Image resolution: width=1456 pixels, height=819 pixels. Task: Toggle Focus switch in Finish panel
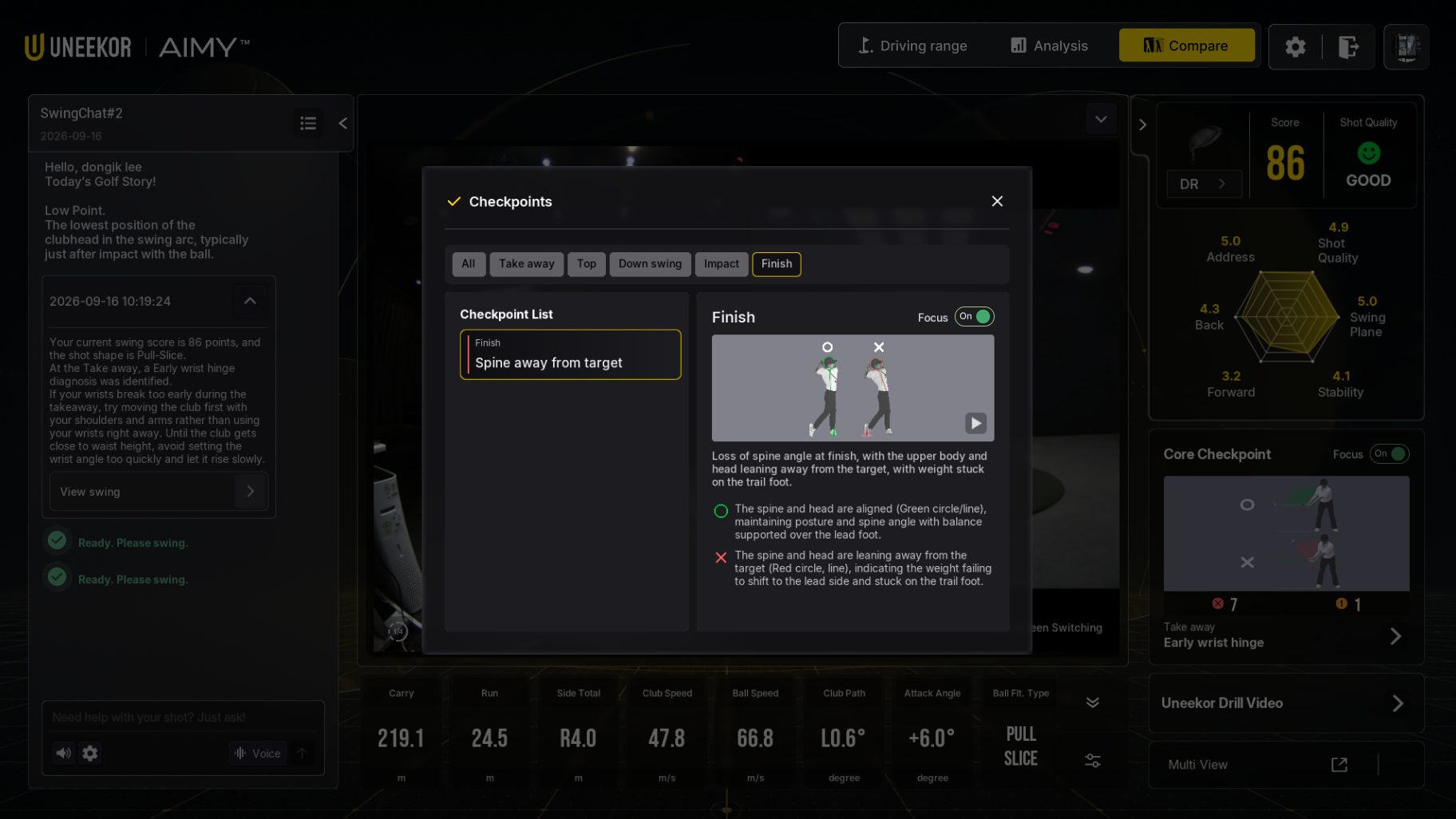(x=975, y=317)
